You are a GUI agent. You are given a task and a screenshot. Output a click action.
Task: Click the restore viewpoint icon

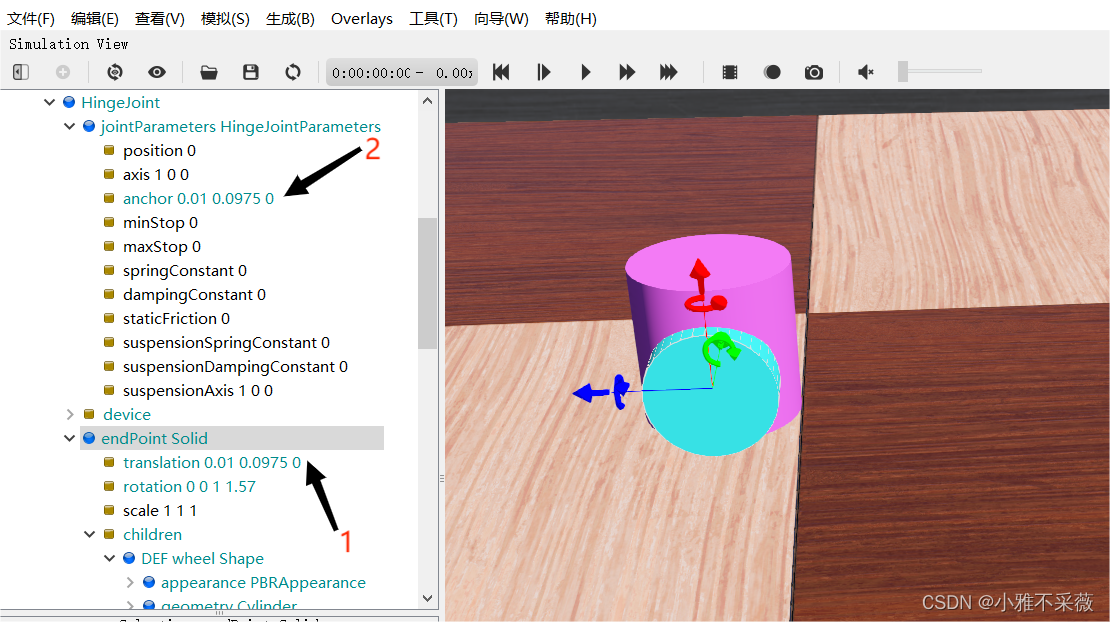114,72
